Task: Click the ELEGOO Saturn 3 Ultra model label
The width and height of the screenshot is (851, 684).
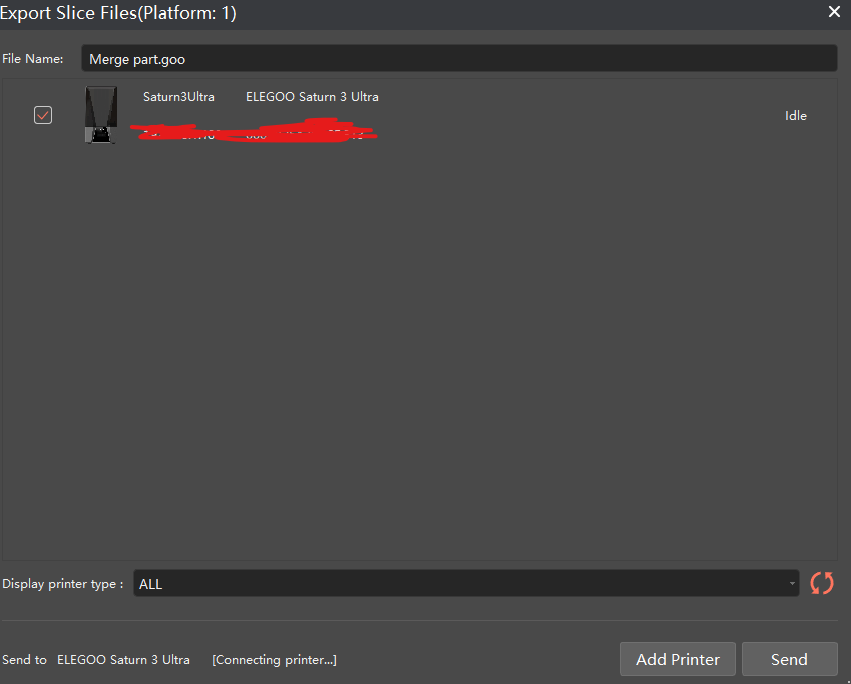Action: point(312,97)
